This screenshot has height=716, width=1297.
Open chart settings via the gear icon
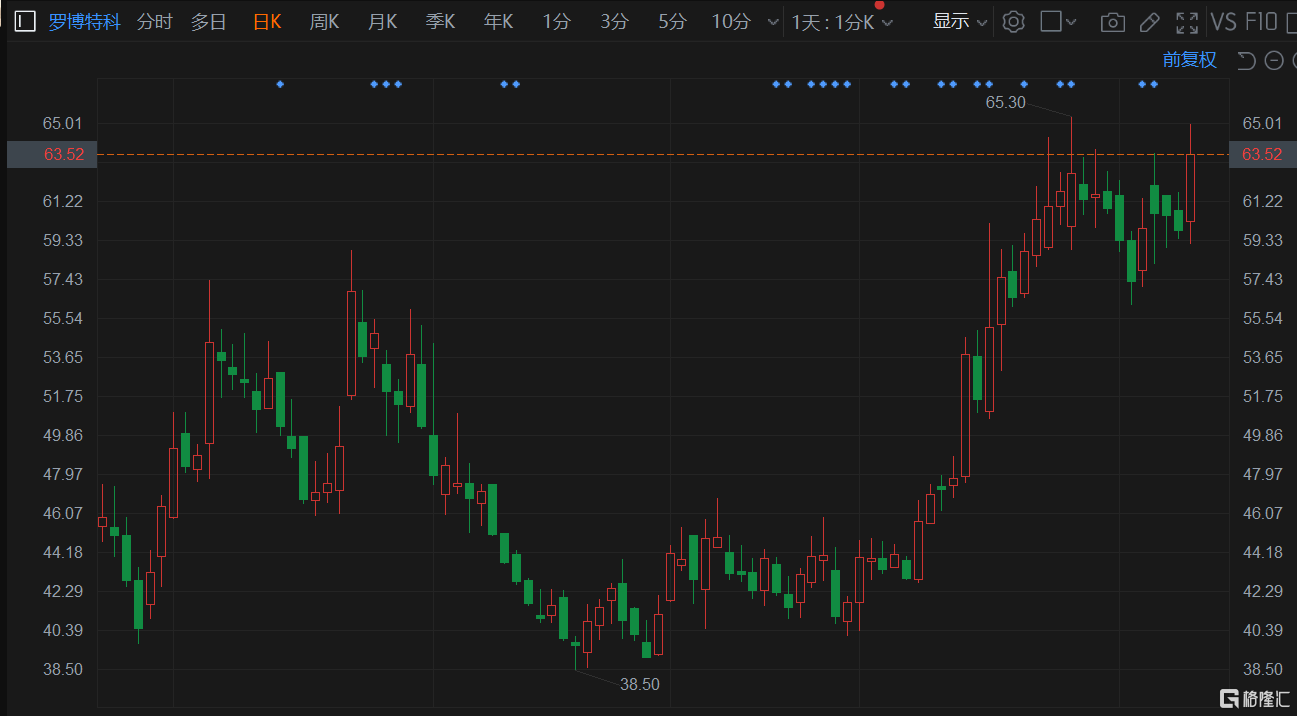coord(1013,21)
